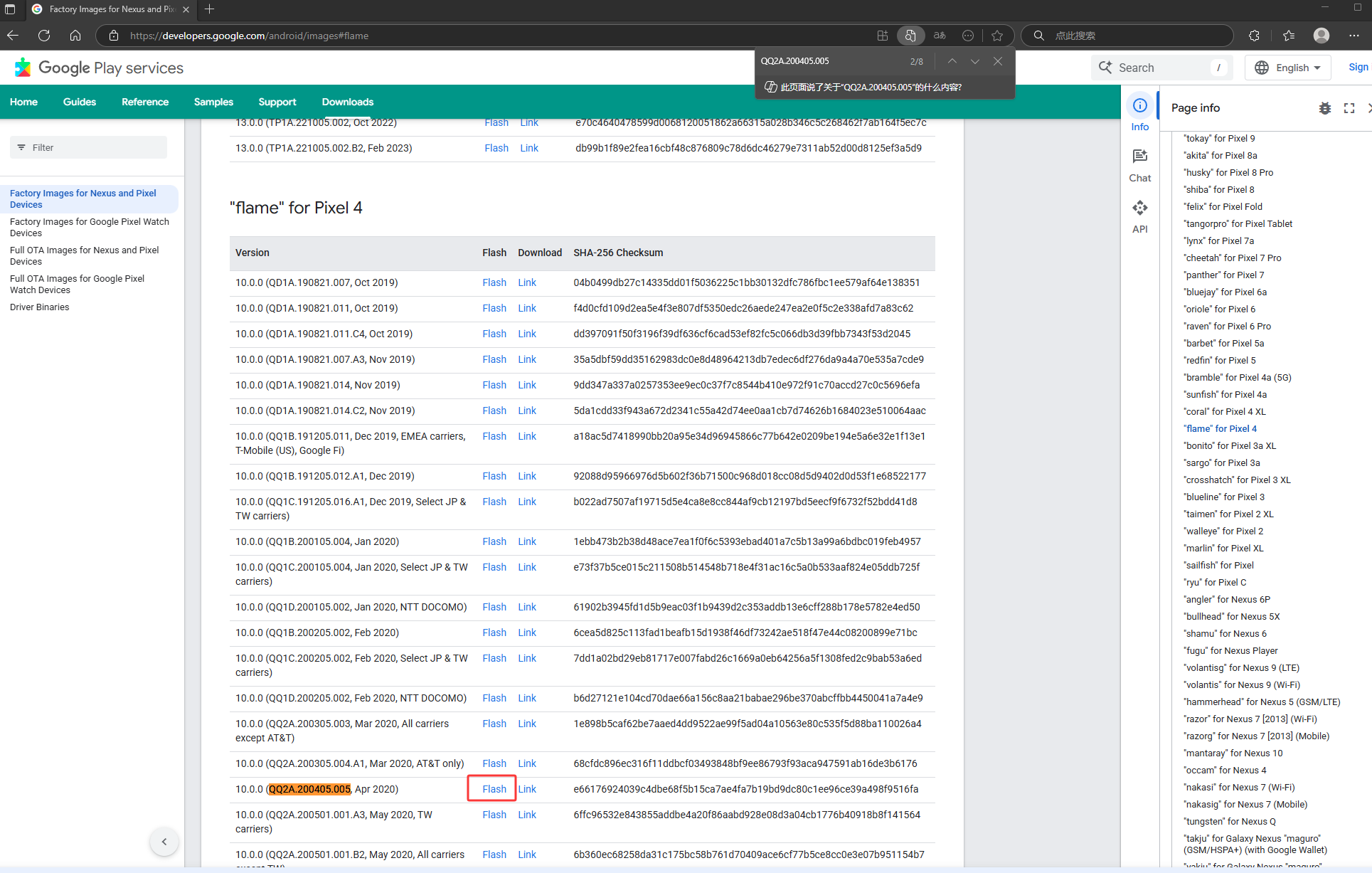Flash QQ1B.200105.004 Jan 2020 build
The image size is (1372, 873).
tap(494, 541)
